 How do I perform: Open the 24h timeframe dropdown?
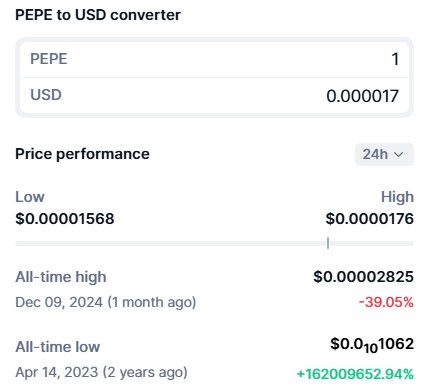[x=384, y=154]
